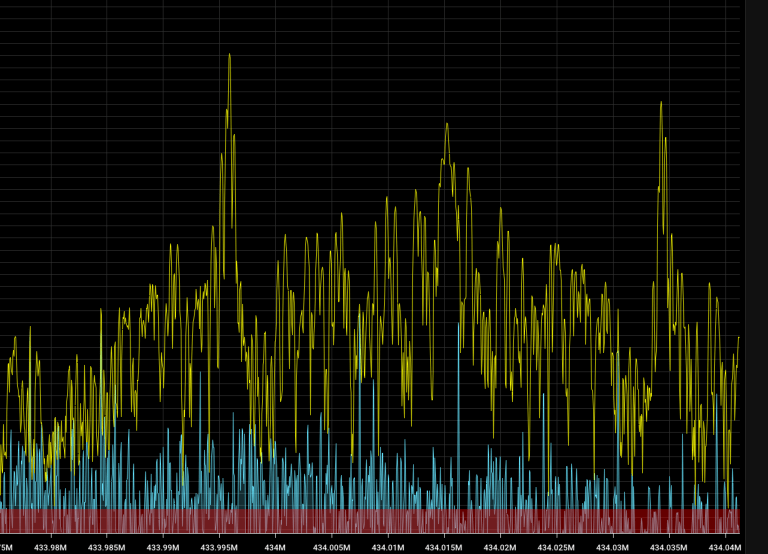768x554 pixels.
Task: Click the 433.98M frequency axis label
Action: point(49,547)
